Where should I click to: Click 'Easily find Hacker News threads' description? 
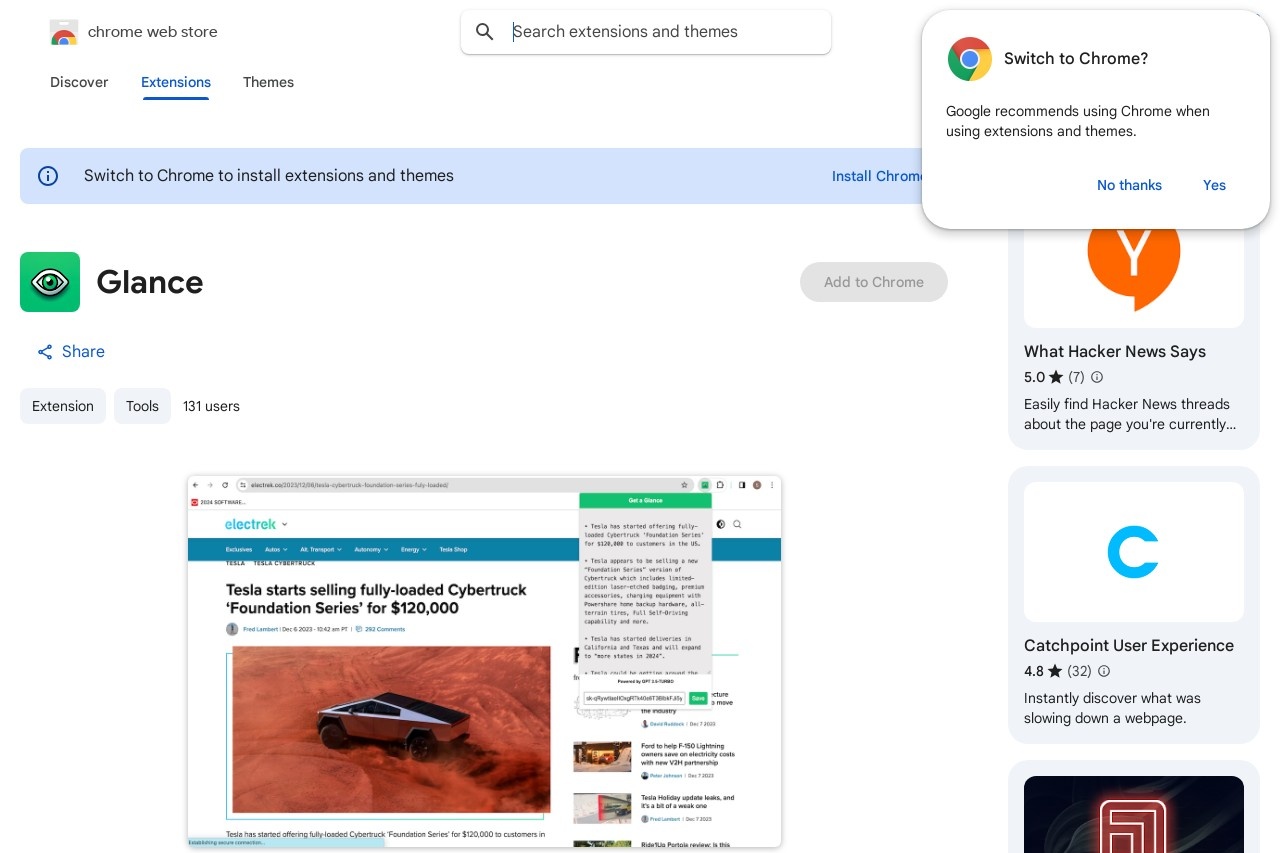[1130, 414]
